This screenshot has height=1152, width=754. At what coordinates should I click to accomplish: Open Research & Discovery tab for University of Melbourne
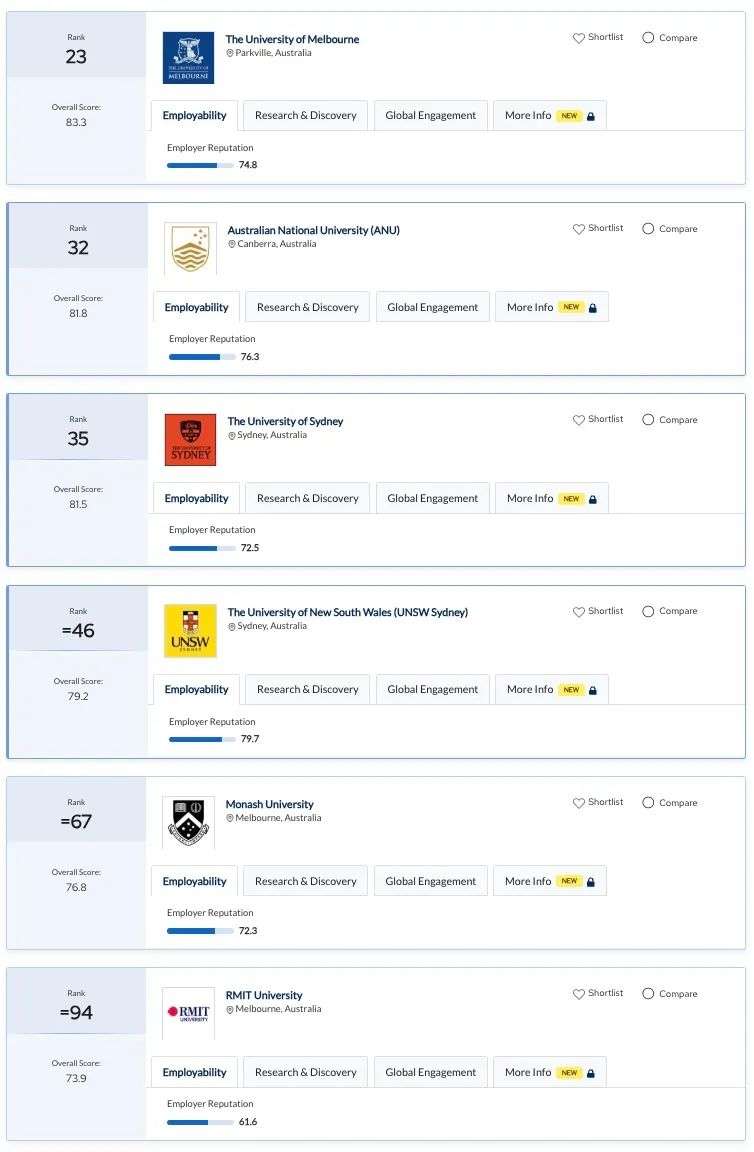click(x=306, y=115)
